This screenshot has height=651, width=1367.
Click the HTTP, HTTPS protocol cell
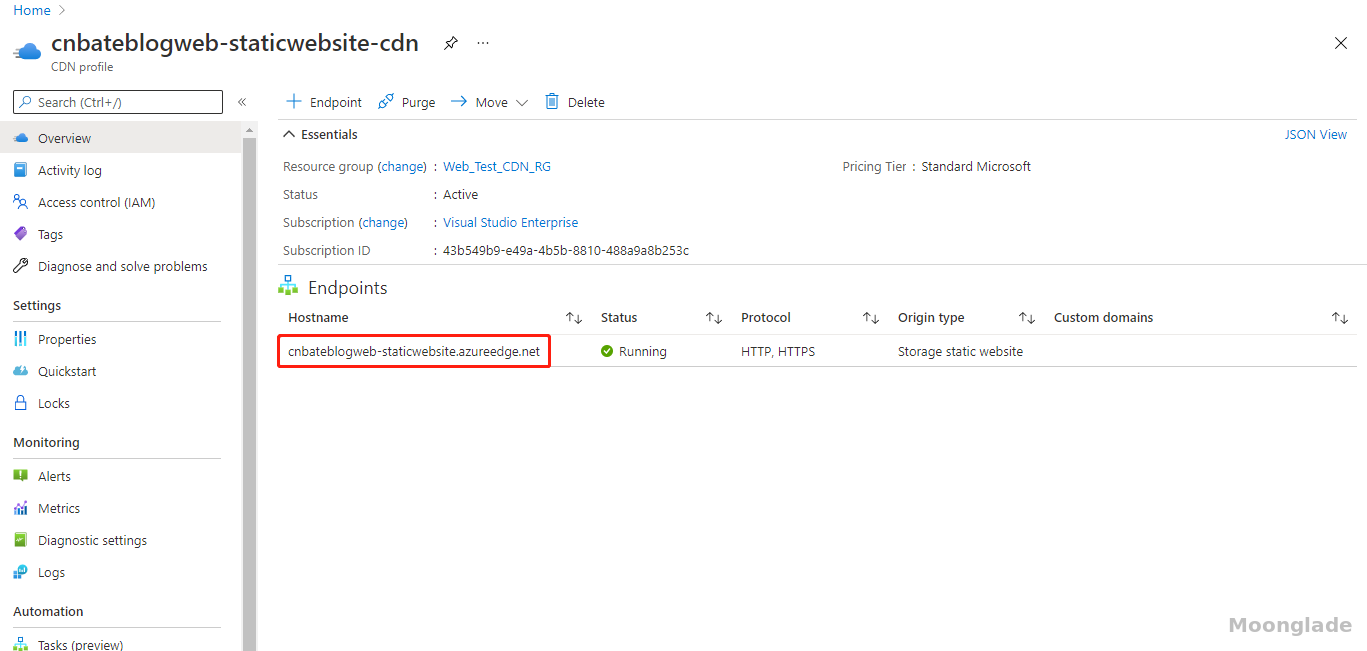[x=778, y=351]
